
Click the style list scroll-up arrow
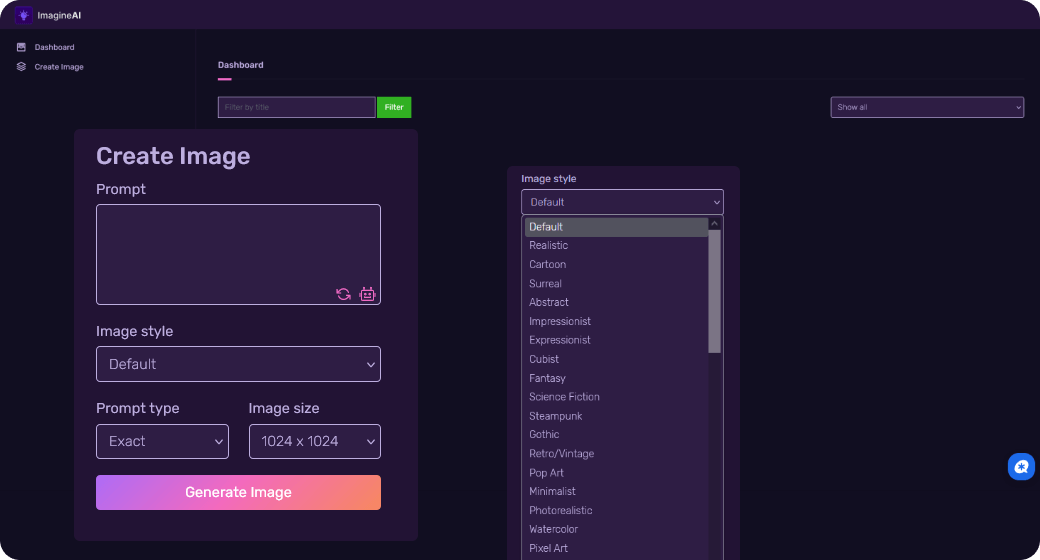[x=714, y=224]
